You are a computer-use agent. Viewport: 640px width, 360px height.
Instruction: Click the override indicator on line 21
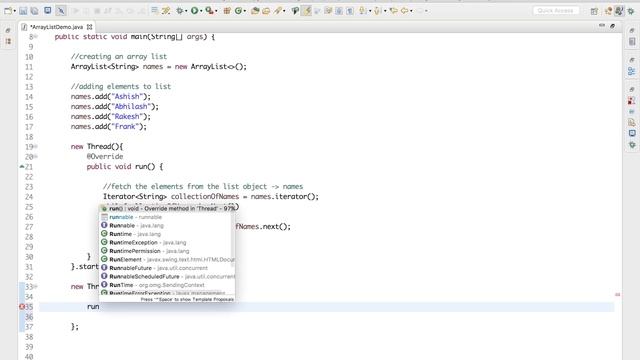[22, 167]
